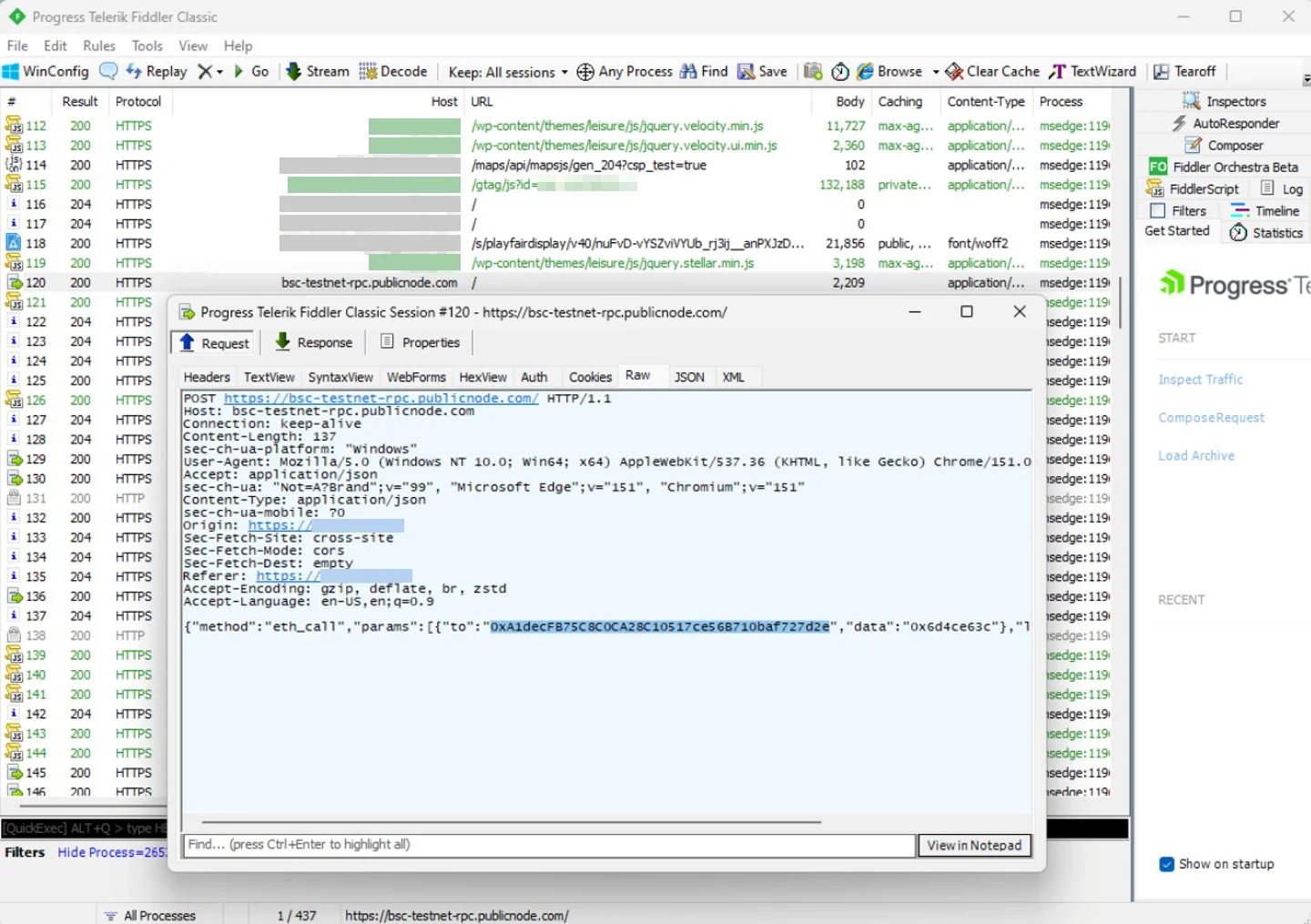Screen dimensions: 1311x924
Task: Click the timer stopwatch toolbar icon
Action: 840,71
